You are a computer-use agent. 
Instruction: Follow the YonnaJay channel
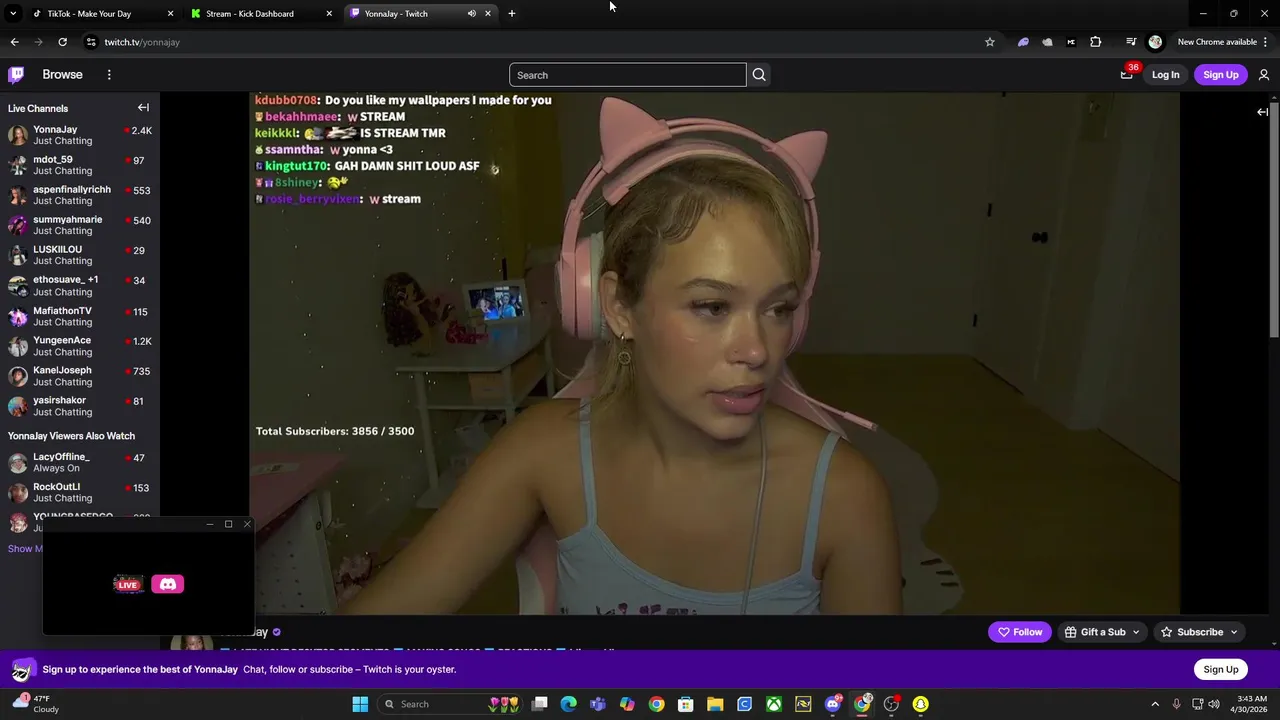[x=1019, y=632]
